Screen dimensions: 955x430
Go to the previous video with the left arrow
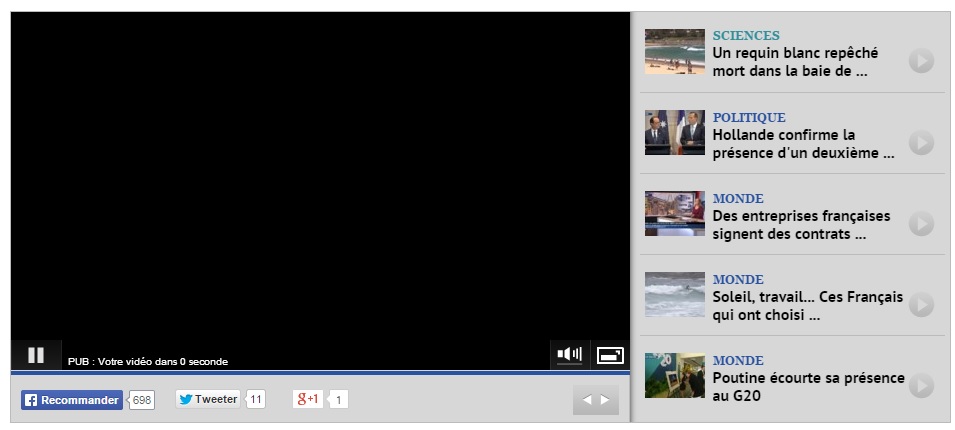(586, 400)
